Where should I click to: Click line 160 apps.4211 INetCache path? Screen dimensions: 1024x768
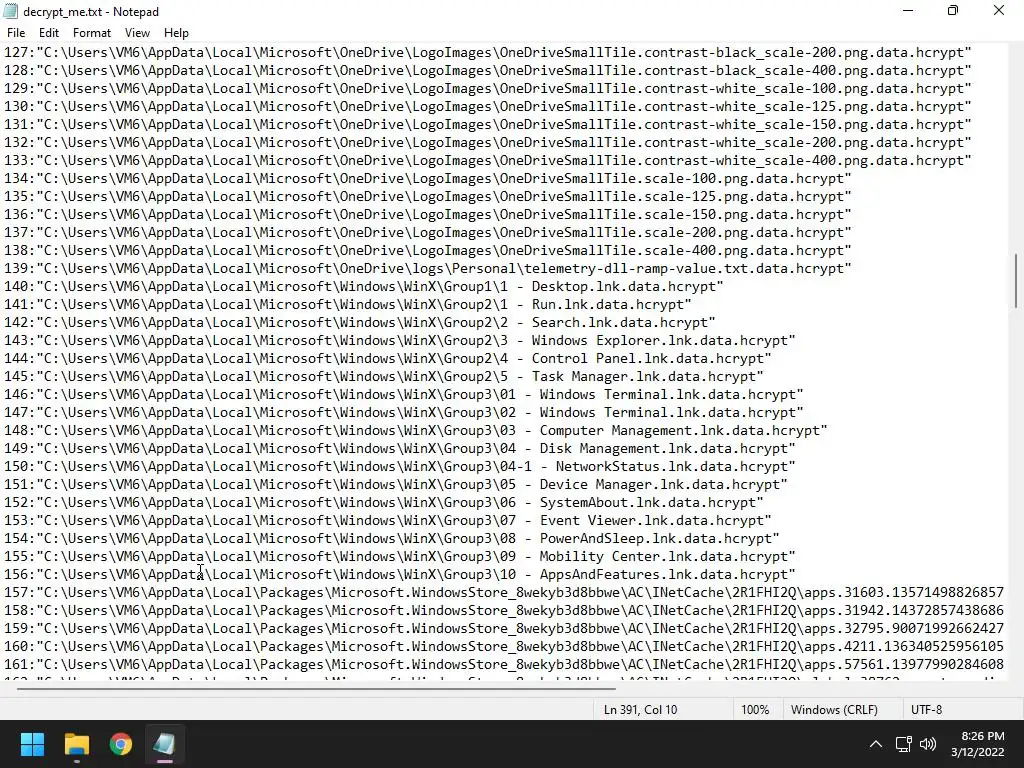click(504, 647)
